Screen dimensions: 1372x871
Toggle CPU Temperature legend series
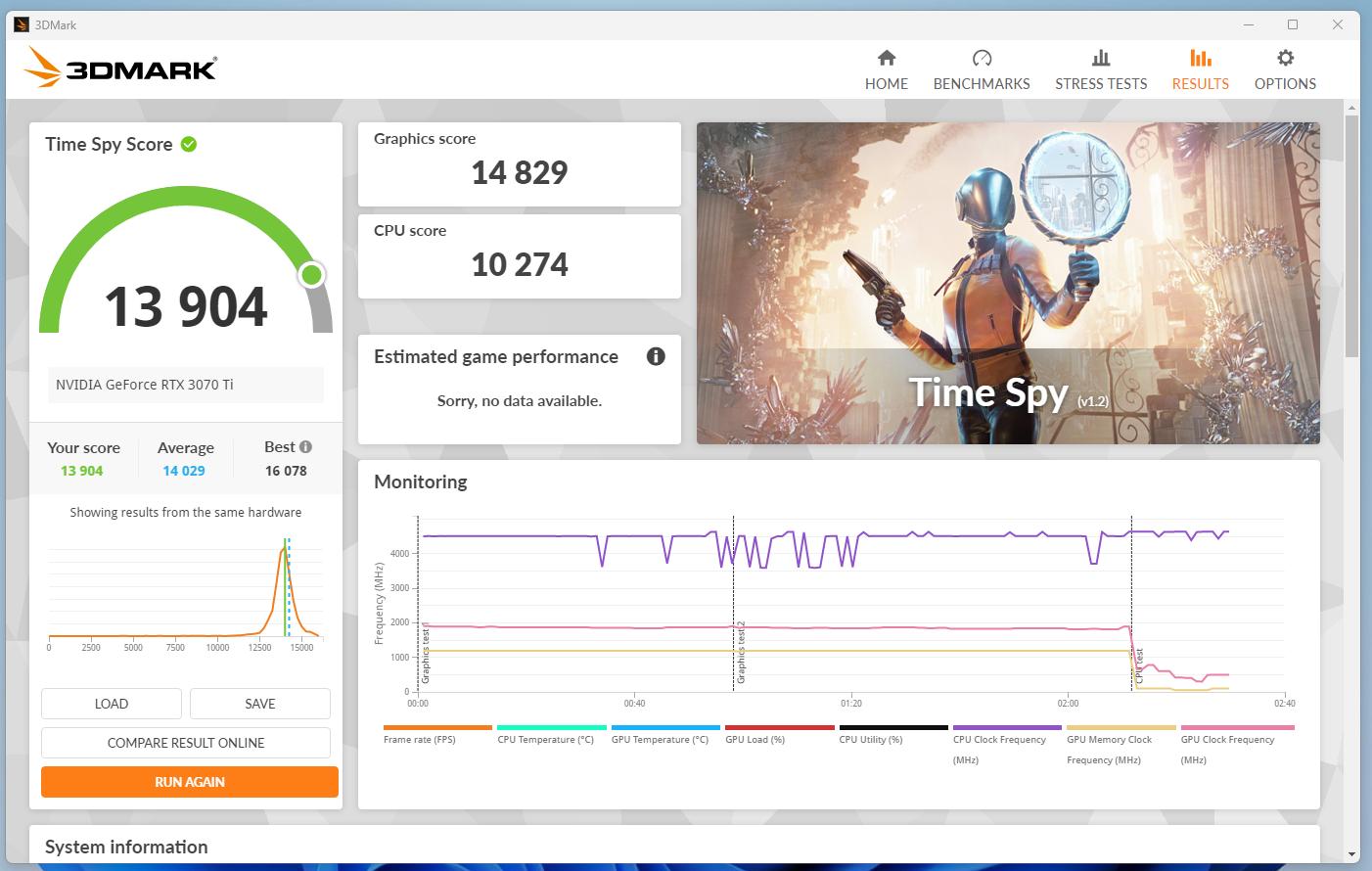point(545,740)
